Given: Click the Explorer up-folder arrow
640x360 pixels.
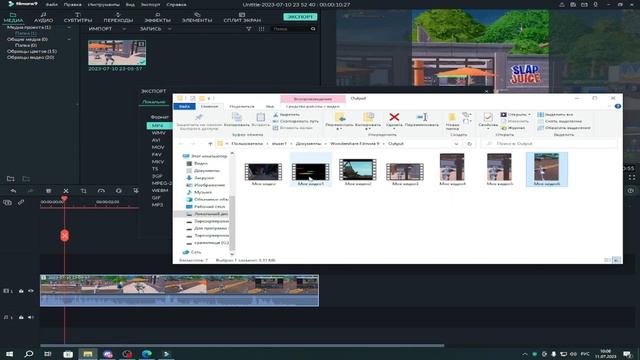Looking at the screenshot, I should tap(210, 144).
